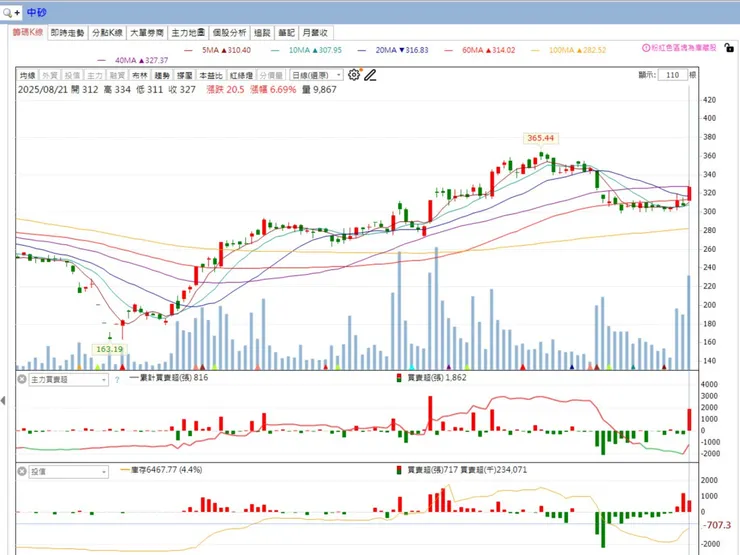Screen dimensions: 740x555
Task: Click the 漲跌 20.5 value
Action: click(225, 90)
